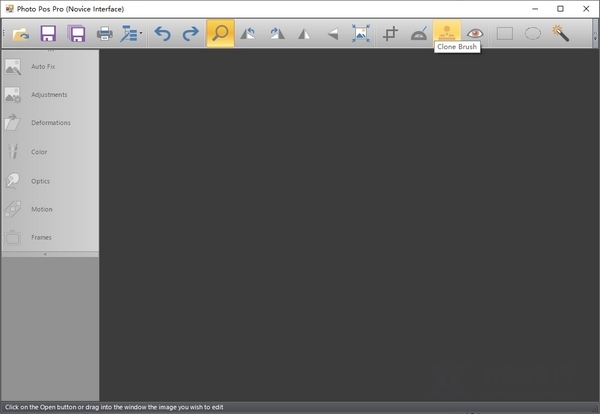The width and height of the screenshot is (600, 414).
Task: Select the rectangle selection tool
Action: pyautogui.click(x=504, y=34)
